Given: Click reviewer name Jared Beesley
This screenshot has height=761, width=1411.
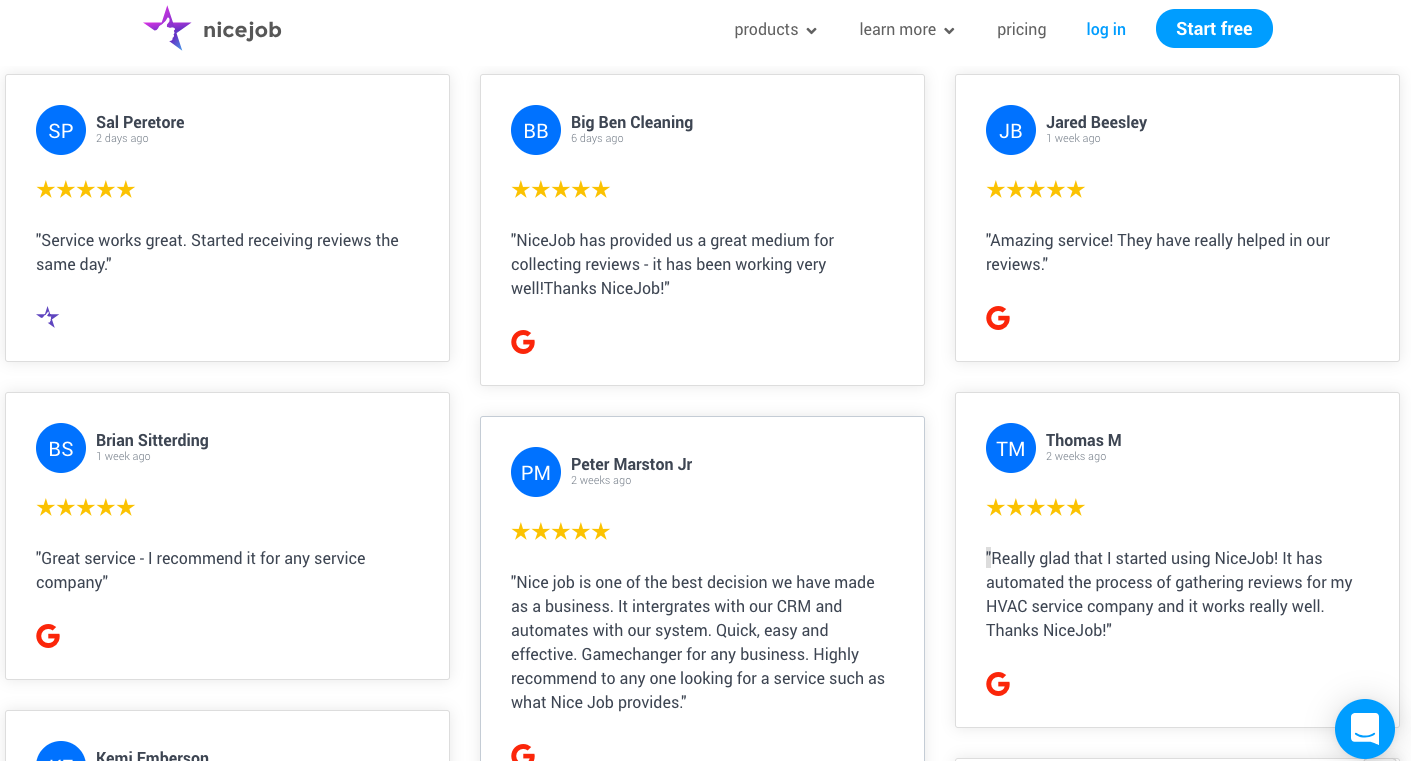Looking at the screenshot, I should click(1096, 122).
